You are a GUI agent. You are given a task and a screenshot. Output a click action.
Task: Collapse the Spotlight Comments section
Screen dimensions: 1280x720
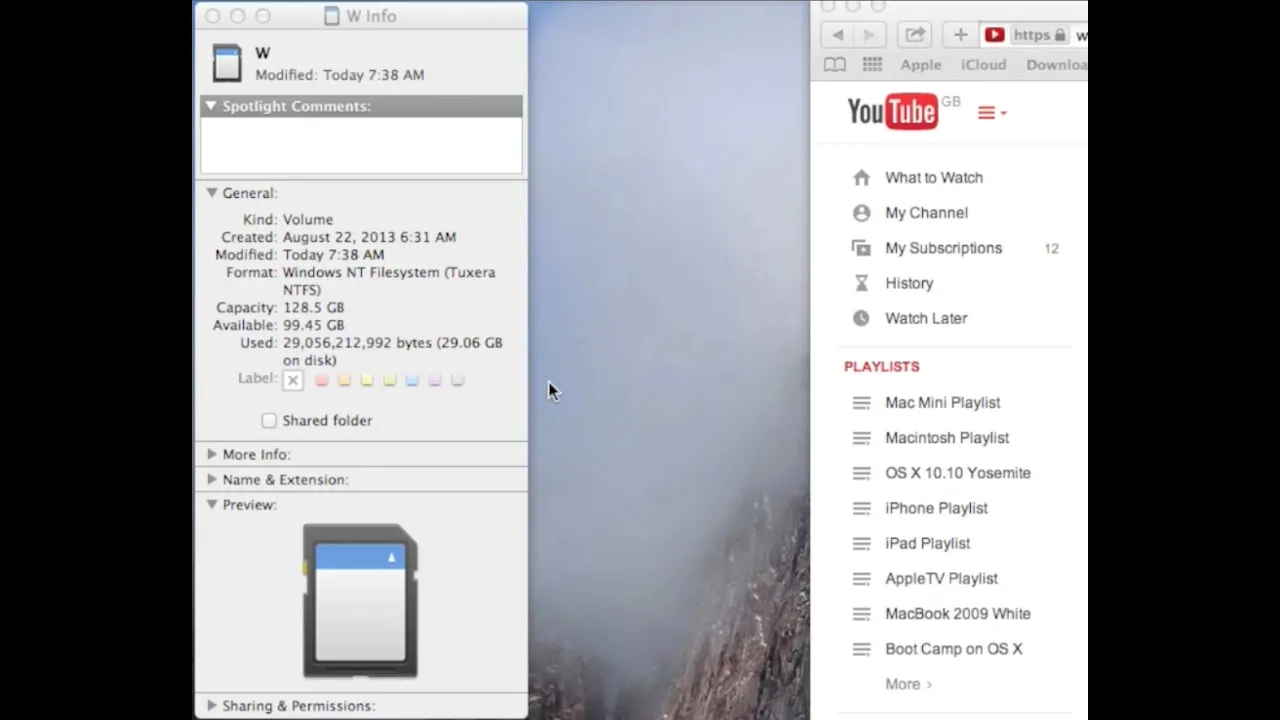point(211,106)
